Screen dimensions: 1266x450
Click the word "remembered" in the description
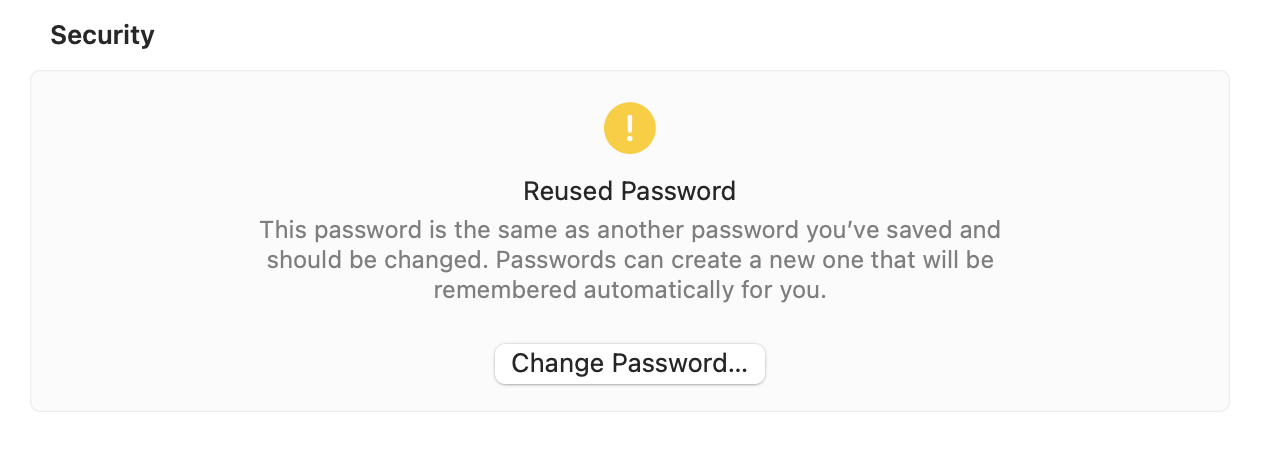[x=504, y=292]
